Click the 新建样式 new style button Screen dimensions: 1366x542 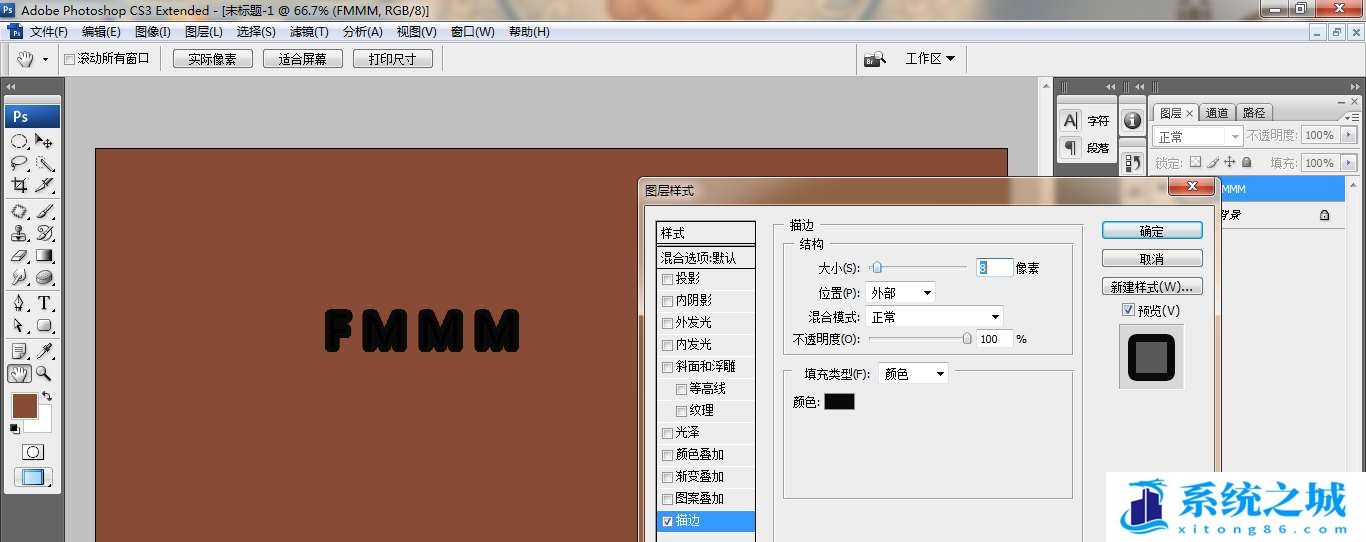[1151, 287]
